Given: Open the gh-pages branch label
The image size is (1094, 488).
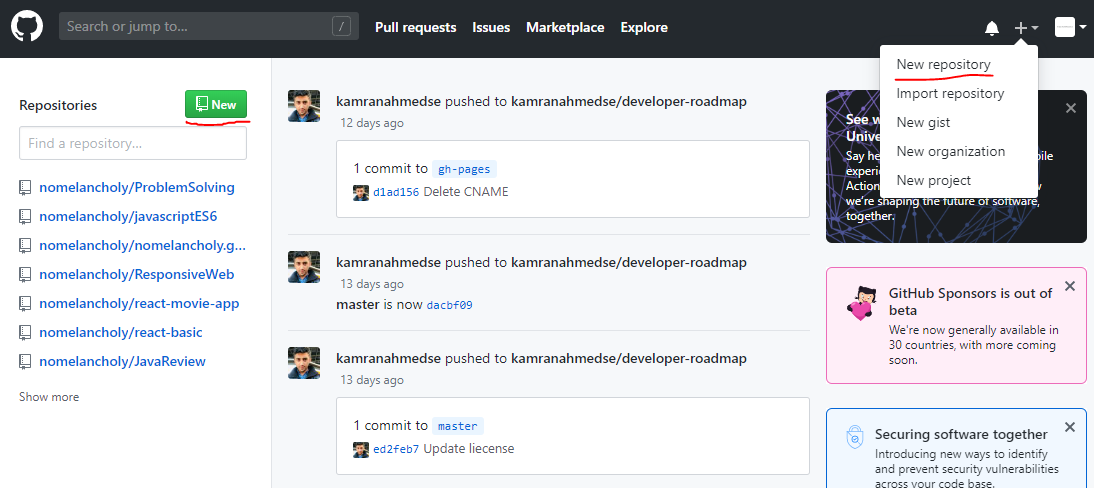Looking at the screenshot, I should pyautogui.click(x=464, y=169).
